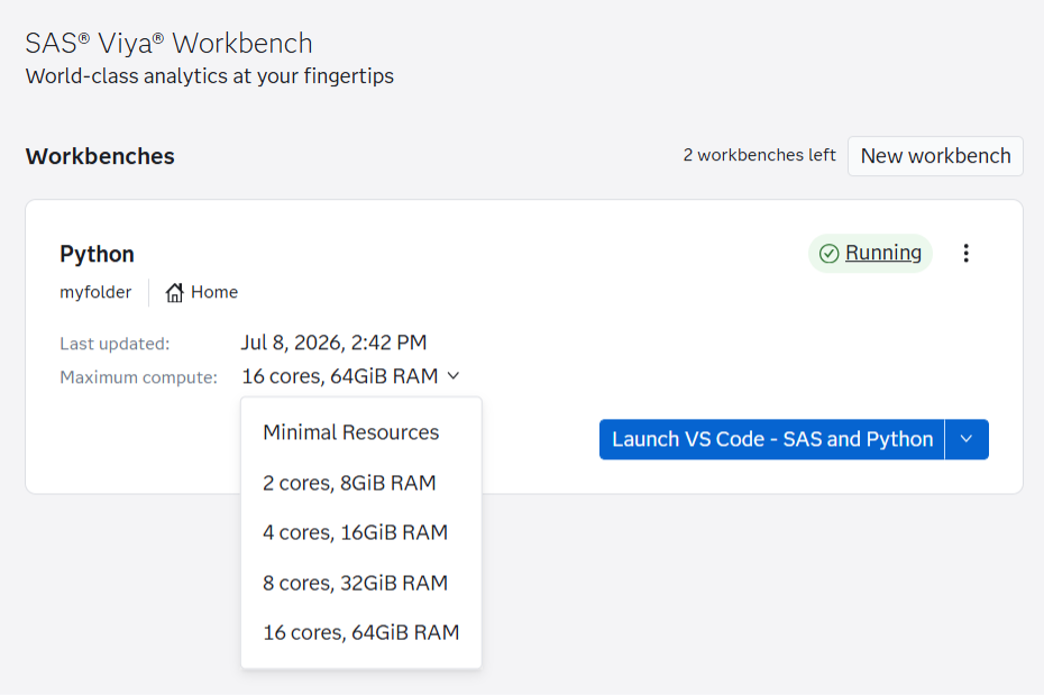Viewport: 1044px width, 696px height.
Task: Choose 4 cores, 16GiB RAM
Action: pyautogui.click(x=361, y=533)
